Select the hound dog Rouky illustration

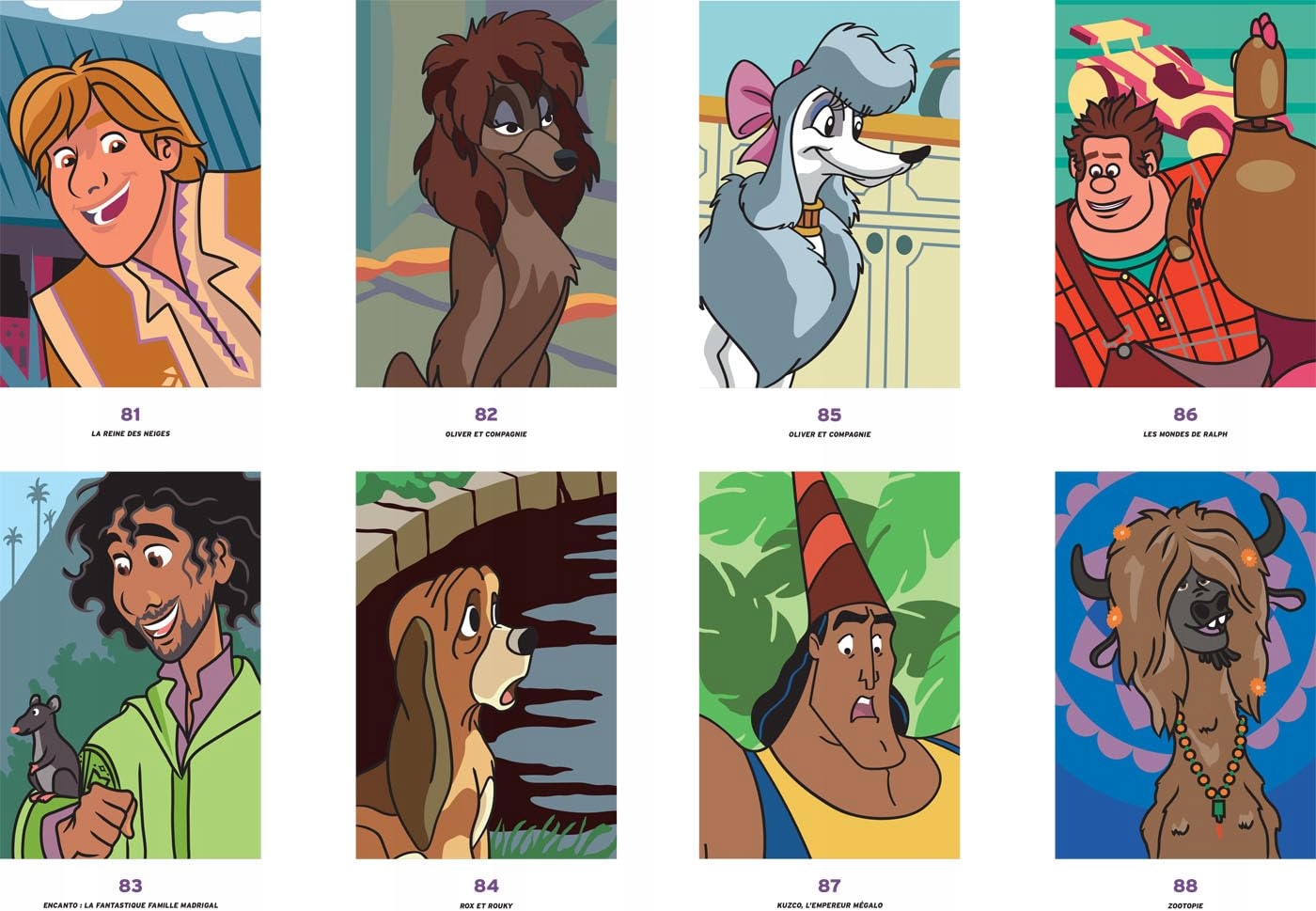(486, 665)
